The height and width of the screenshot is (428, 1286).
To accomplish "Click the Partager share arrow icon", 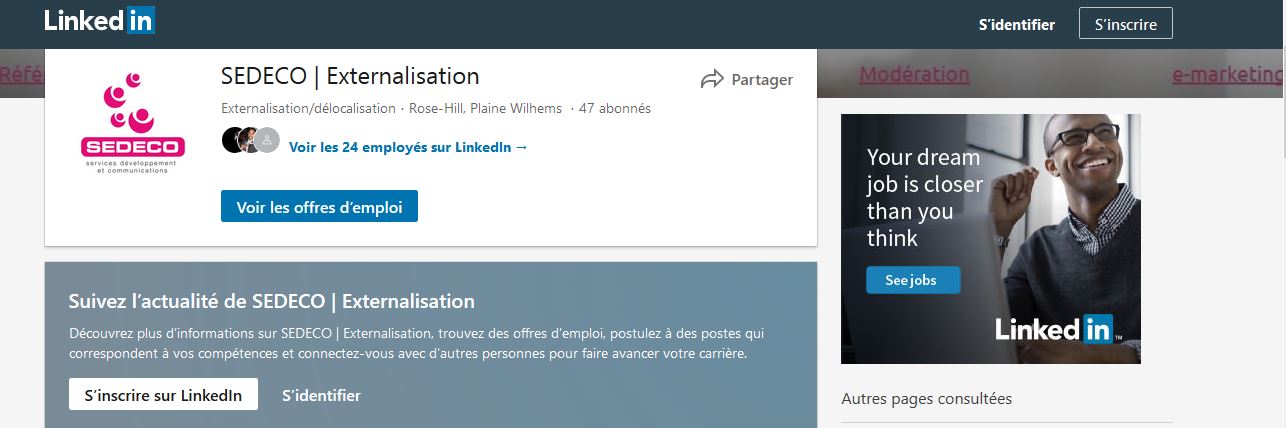I will click(712, 80).
